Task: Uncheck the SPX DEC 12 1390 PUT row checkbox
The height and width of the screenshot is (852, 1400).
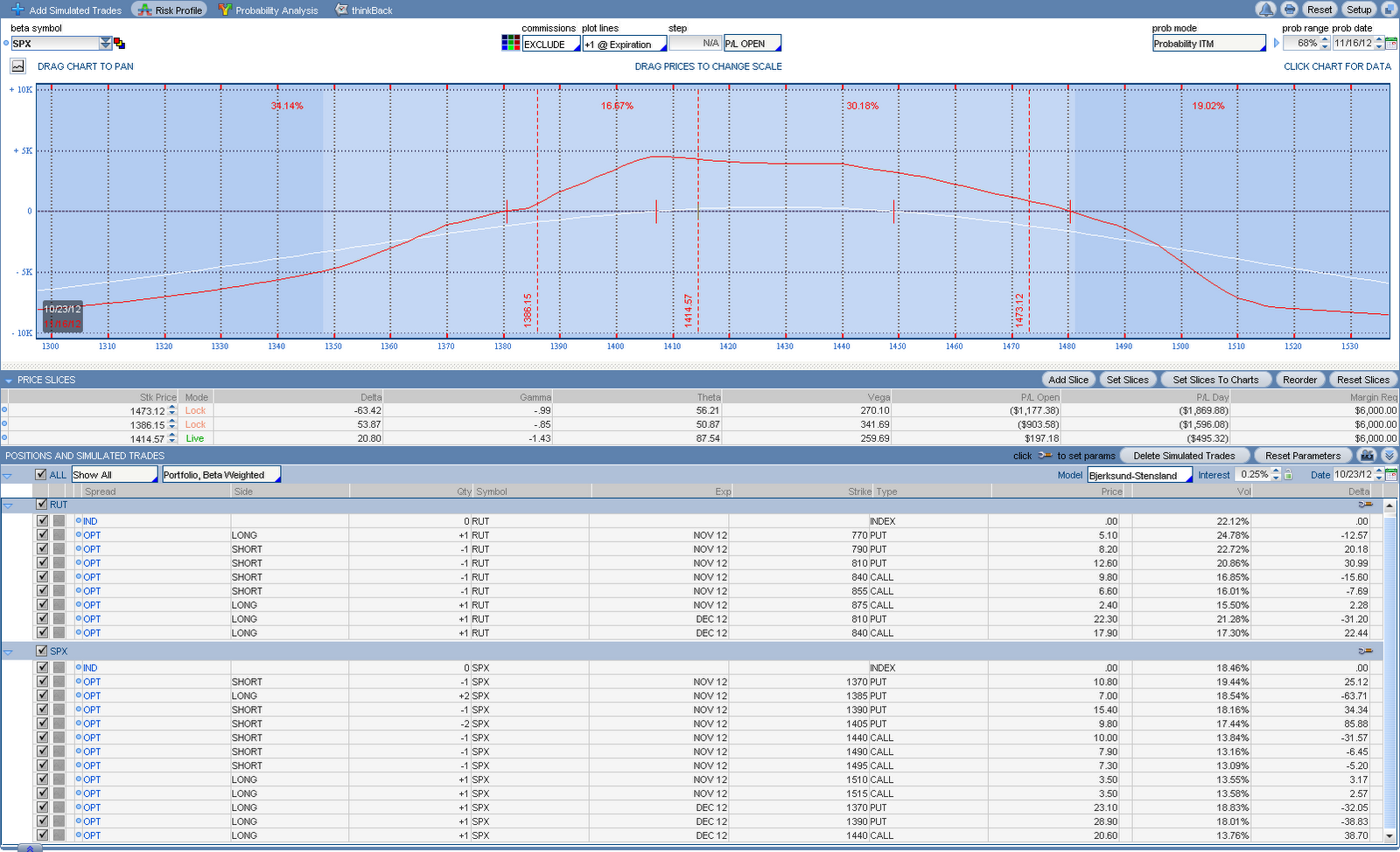Action: 42,821
